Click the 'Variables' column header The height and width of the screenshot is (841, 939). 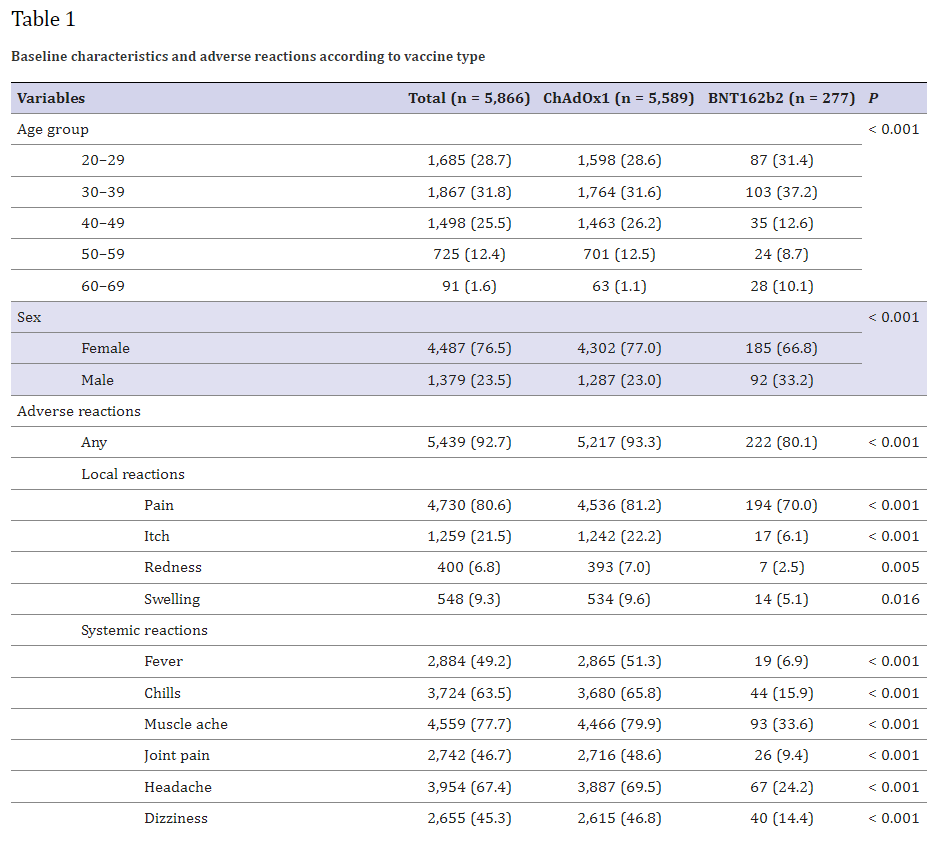coord(51,98)
